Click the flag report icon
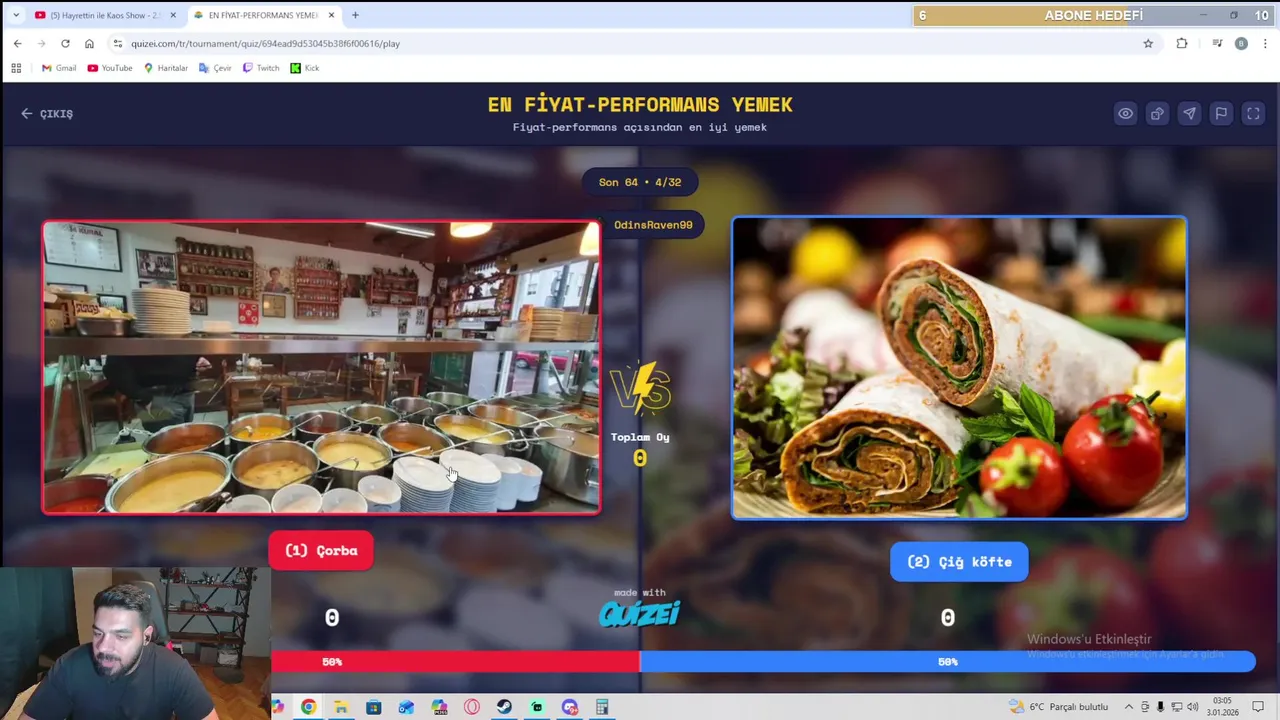Viewport: 1280px width, 720px height. [x=1221, y=114]
